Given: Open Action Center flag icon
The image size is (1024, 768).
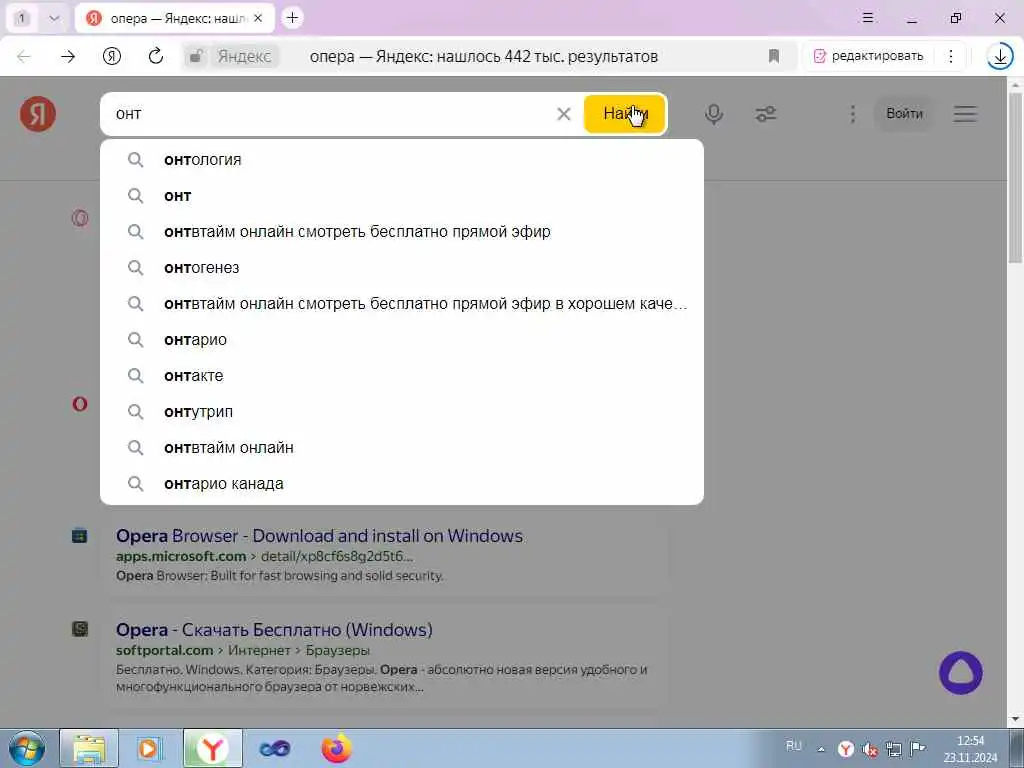Looking at the screenshot, I should pos(918,749).
